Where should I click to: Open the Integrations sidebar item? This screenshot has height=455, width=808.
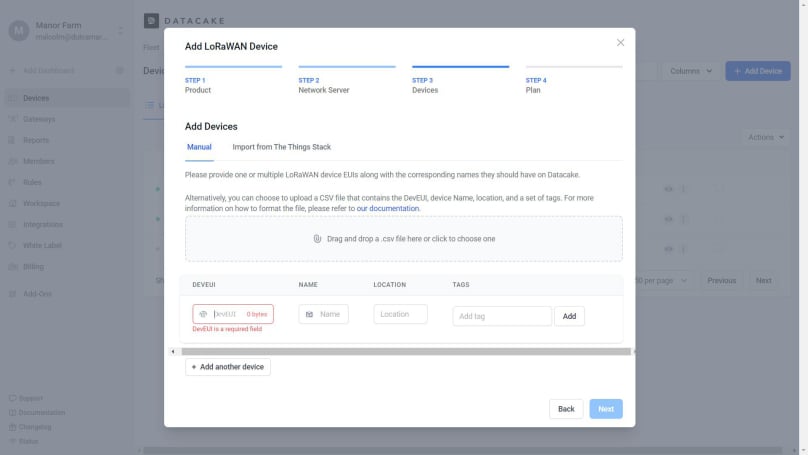pos(42,224)
